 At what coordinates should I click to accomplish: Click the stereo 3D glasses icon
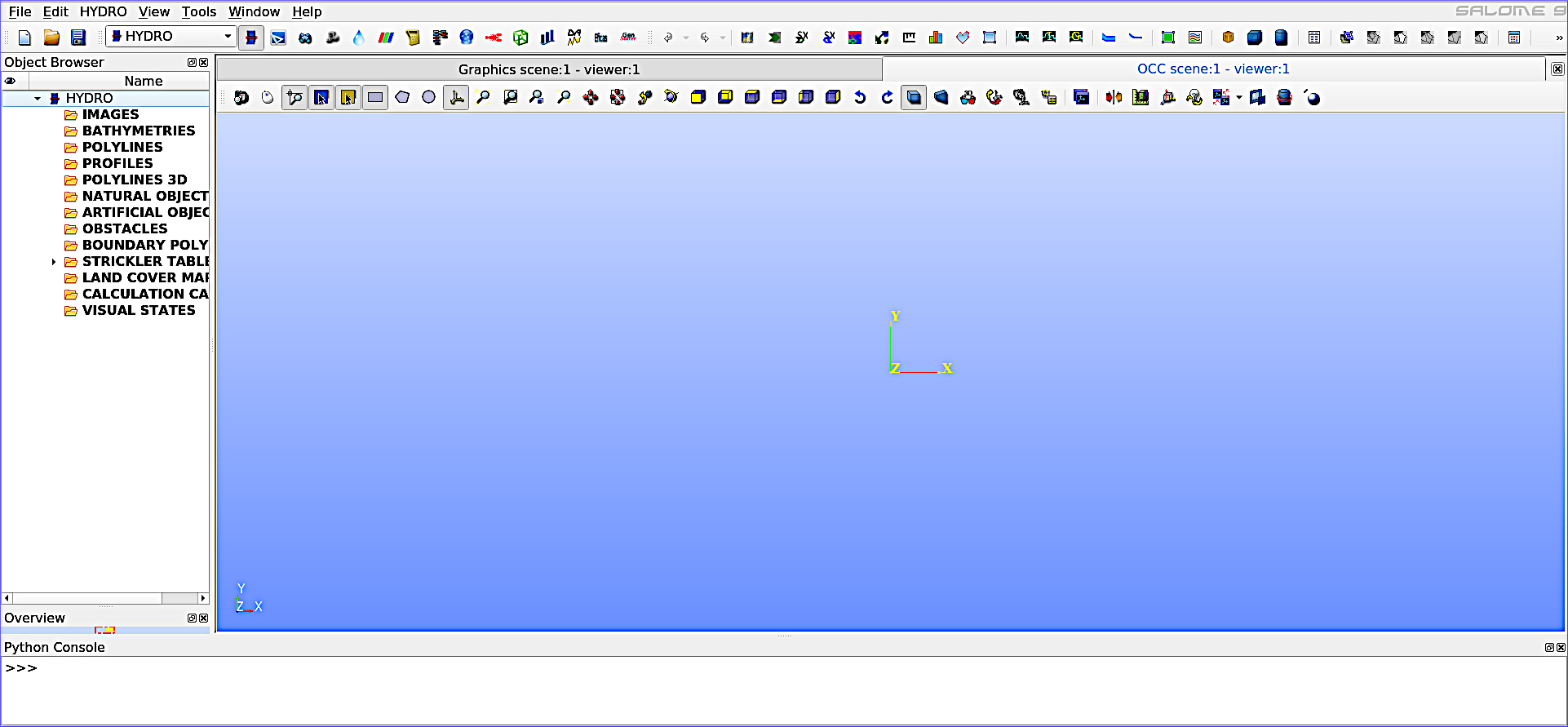968,98
